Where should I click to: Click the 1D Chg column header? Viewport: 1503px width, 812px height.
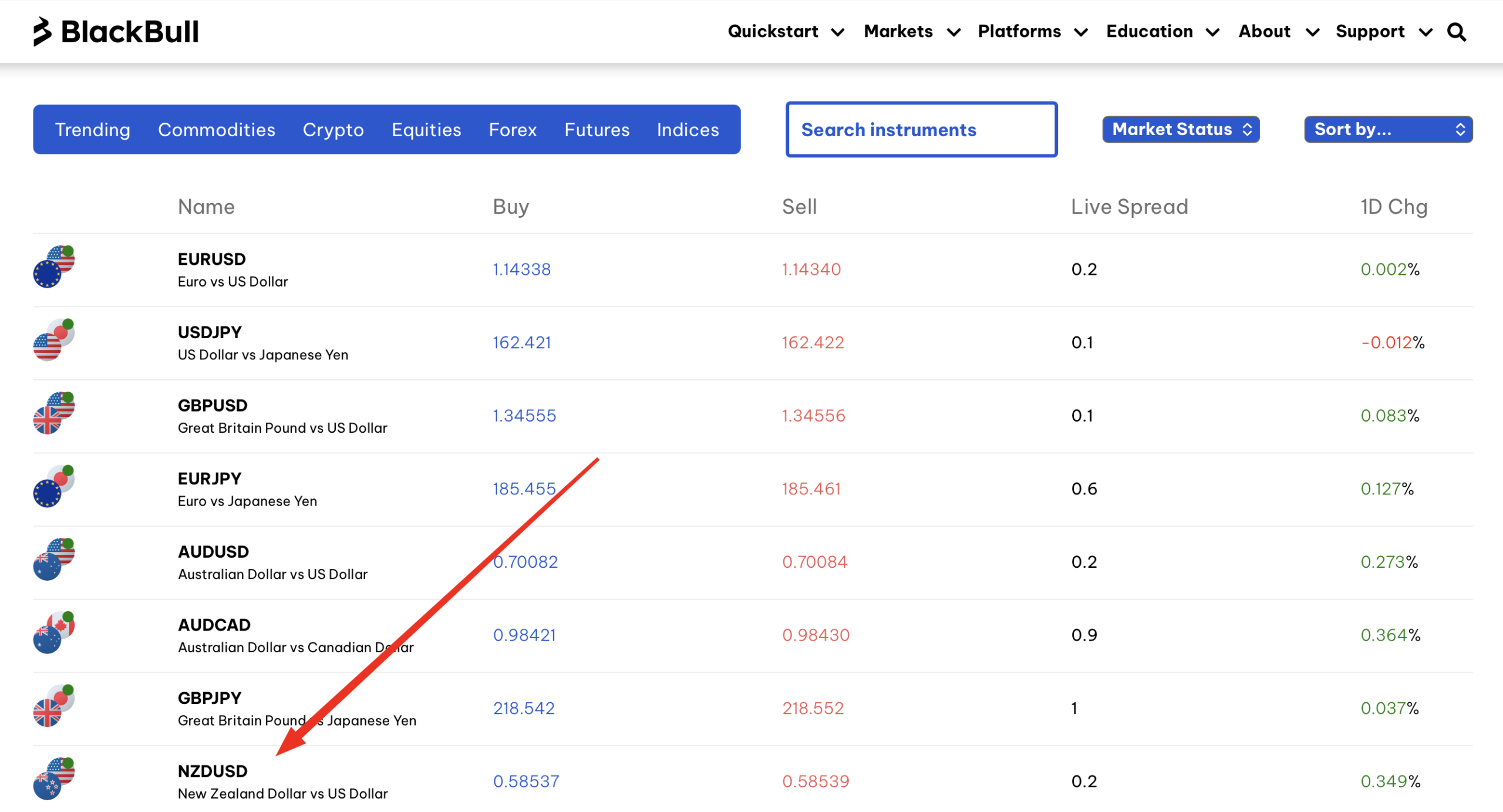[1394, 207]
